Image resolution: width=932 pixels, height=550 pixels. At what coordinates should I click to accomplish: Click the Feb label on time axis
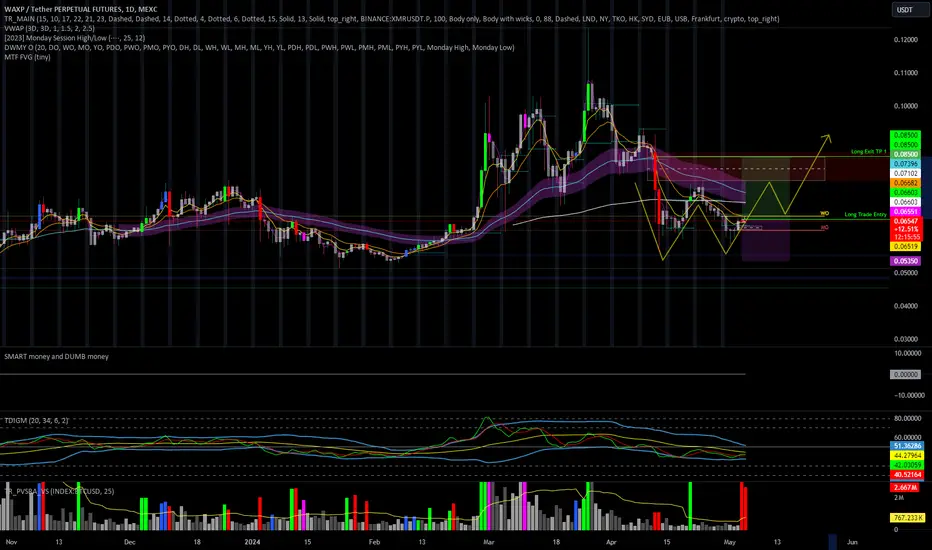click(374, 542)
